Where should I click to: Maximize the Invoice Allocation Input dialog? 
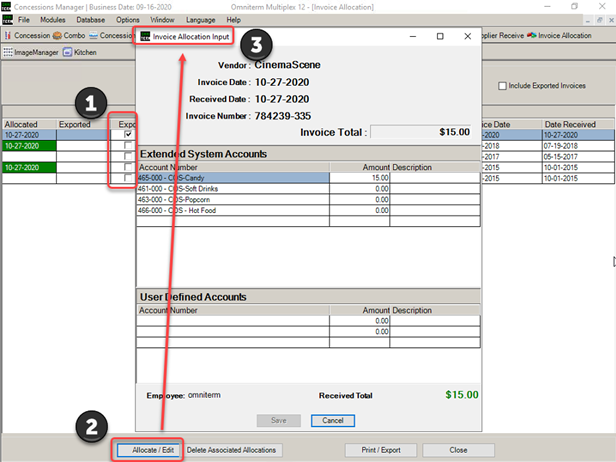click(440, 36)
